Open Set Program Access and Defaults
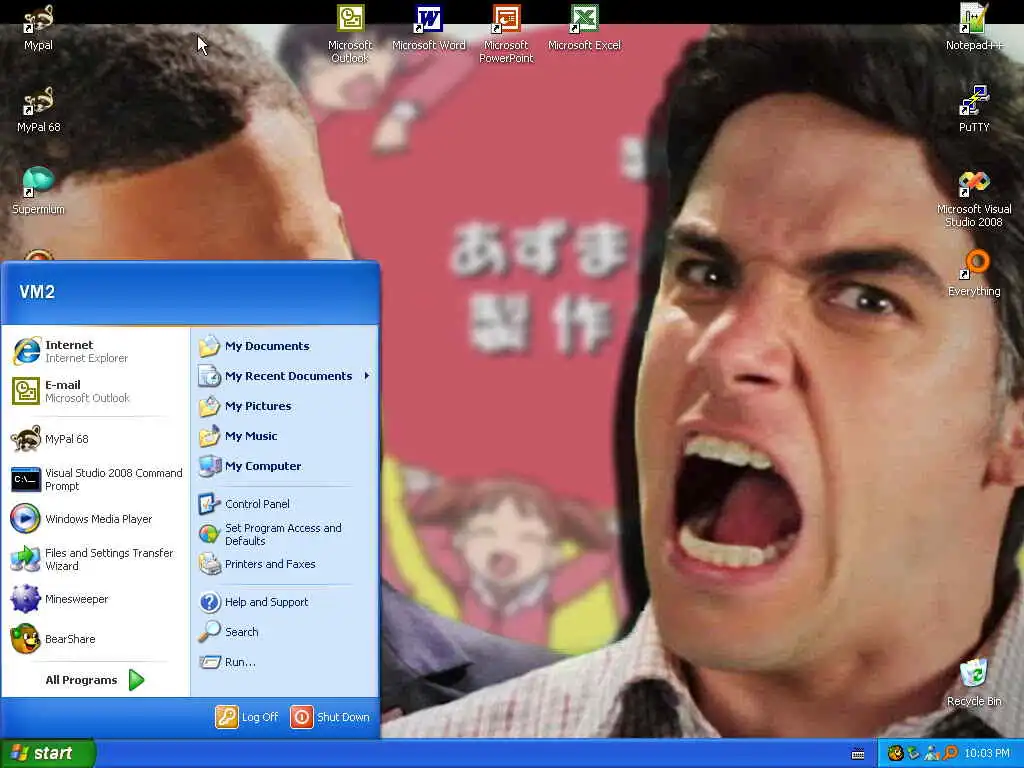Image resolution: width=1024 pixels, height=768 pixels. pyautogui.click(x=285, y=534)
